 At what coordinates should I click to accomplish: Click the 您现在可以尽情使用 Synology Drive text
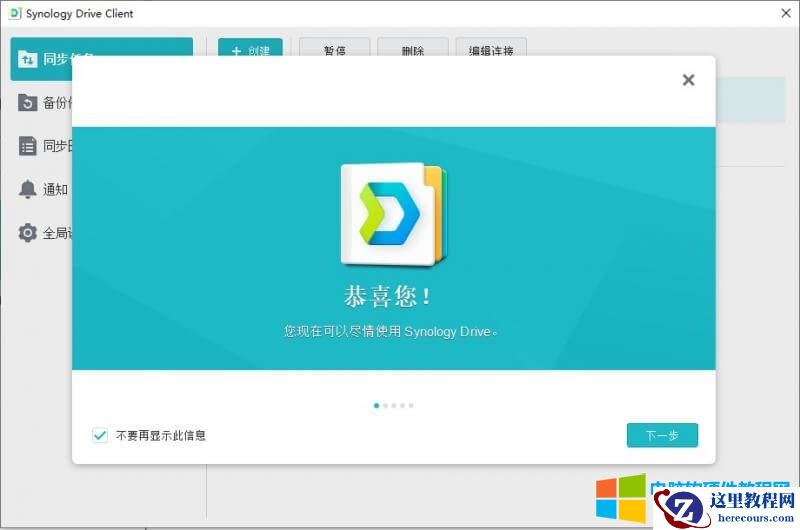[391, 332]
